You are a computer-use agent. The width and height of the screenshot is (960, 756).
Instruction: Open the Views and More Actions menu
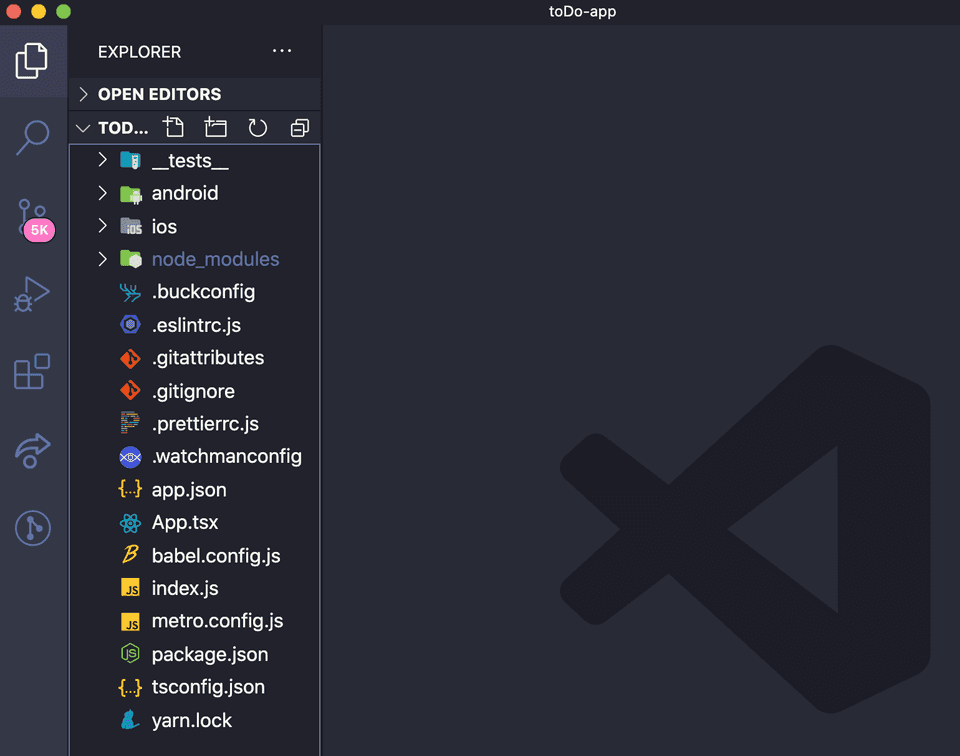tap(281, 51)
